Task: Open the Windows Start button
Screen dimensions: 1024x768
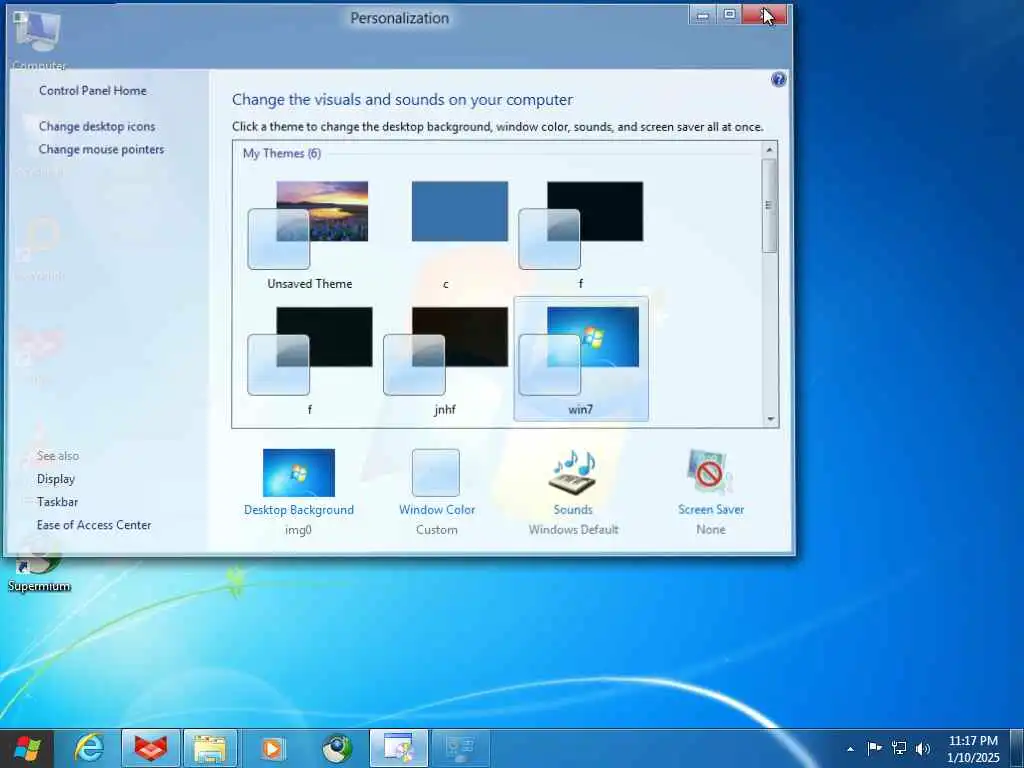Action: (27, 748)
